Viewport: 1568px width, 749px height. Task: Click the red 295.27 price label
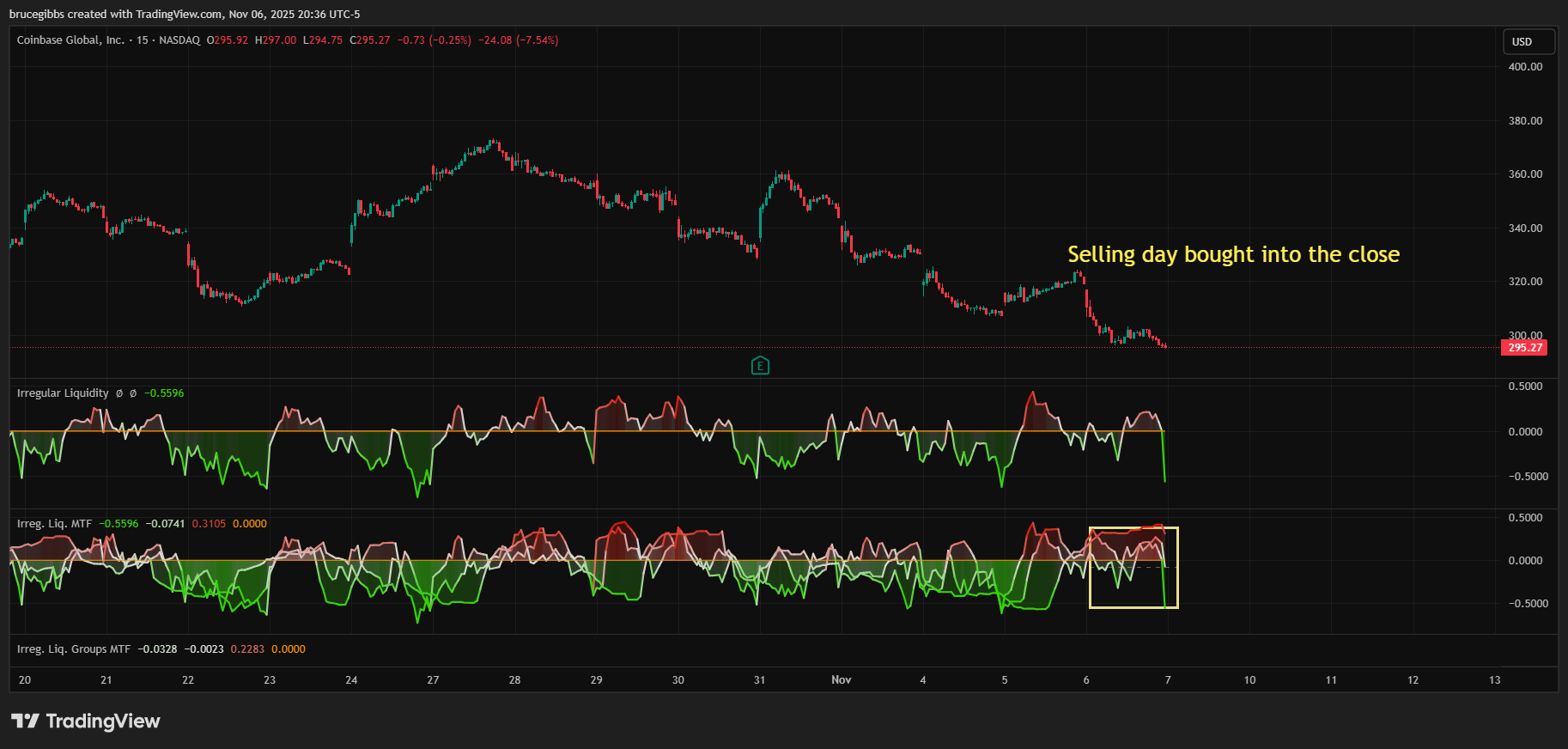pyautogui.click(x=1524, y=348)
